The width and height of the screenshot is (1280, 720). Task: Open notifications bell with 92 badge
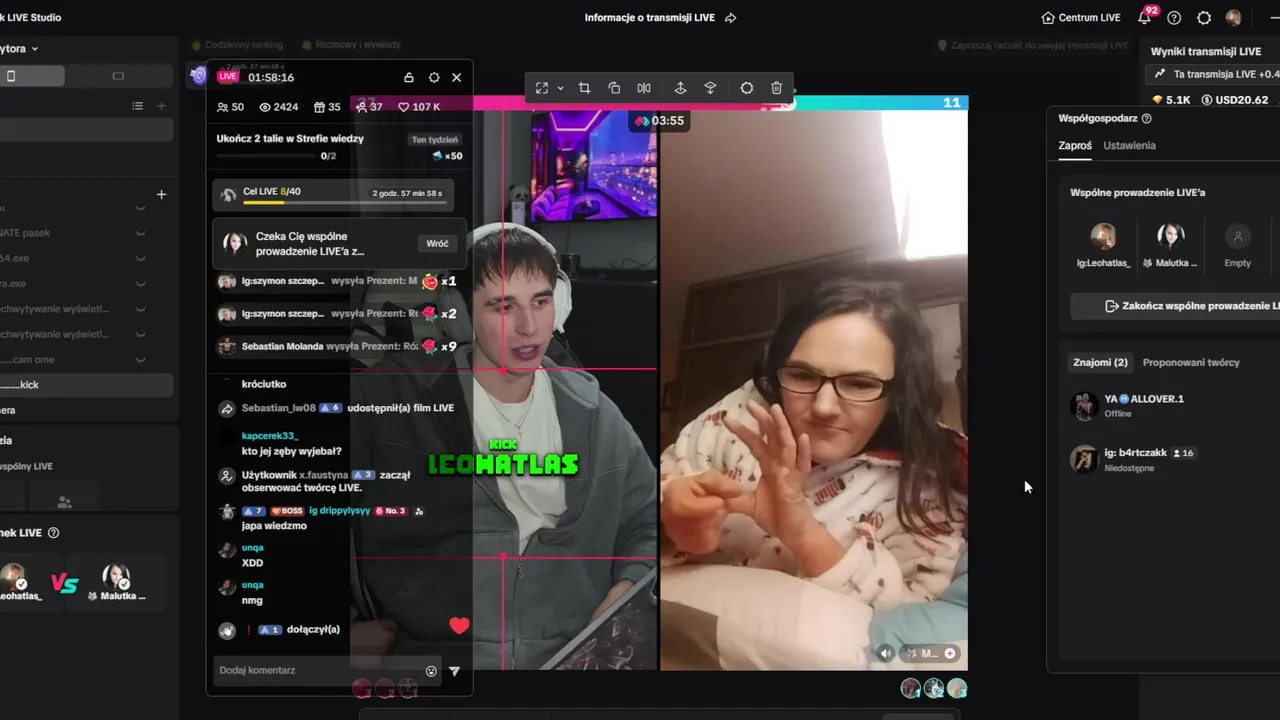click(1145, 17)
